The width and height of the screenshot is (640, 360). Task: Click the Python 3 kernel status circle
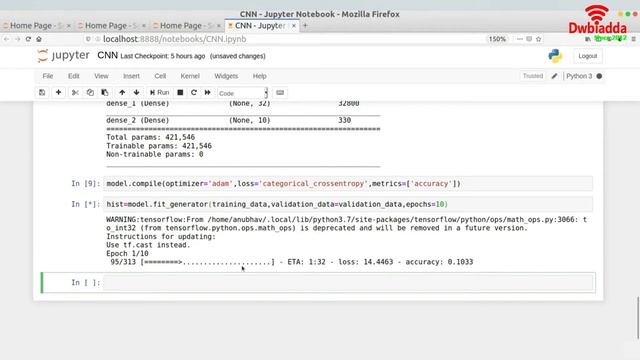(599, 76)
